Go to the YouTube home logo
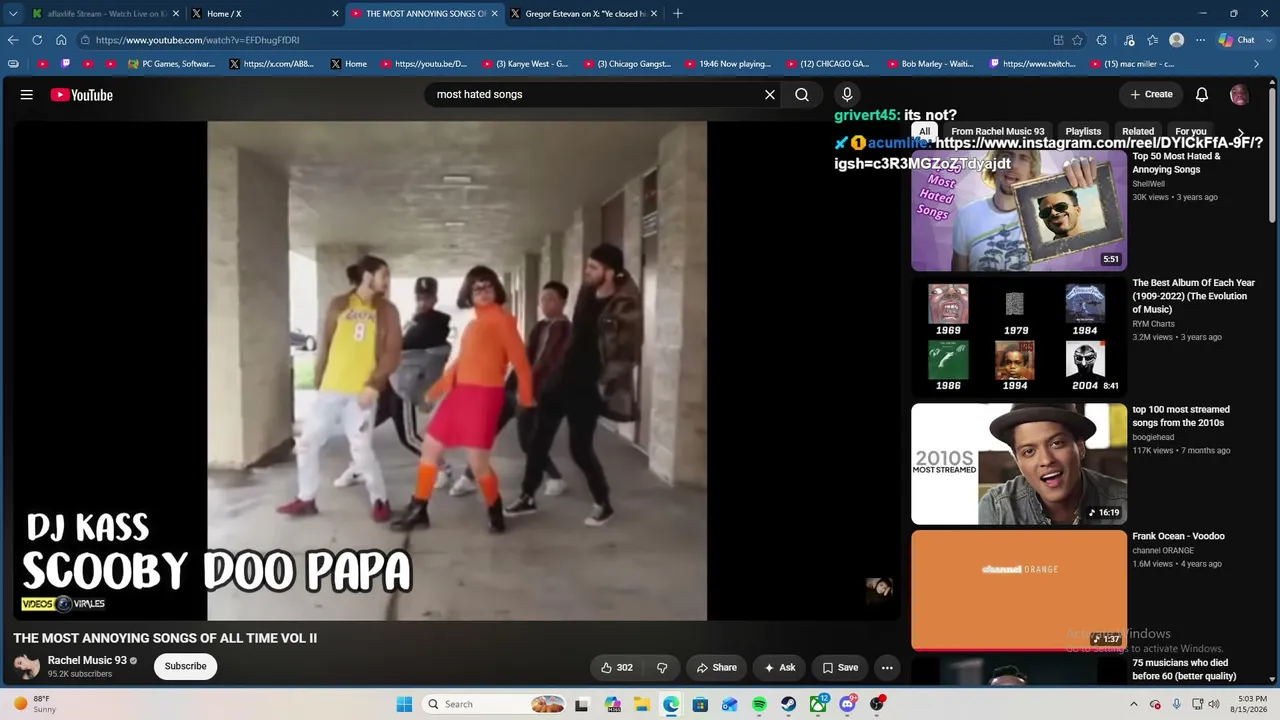This screenshot has height=720, width=1280. [x=82, y=95]
